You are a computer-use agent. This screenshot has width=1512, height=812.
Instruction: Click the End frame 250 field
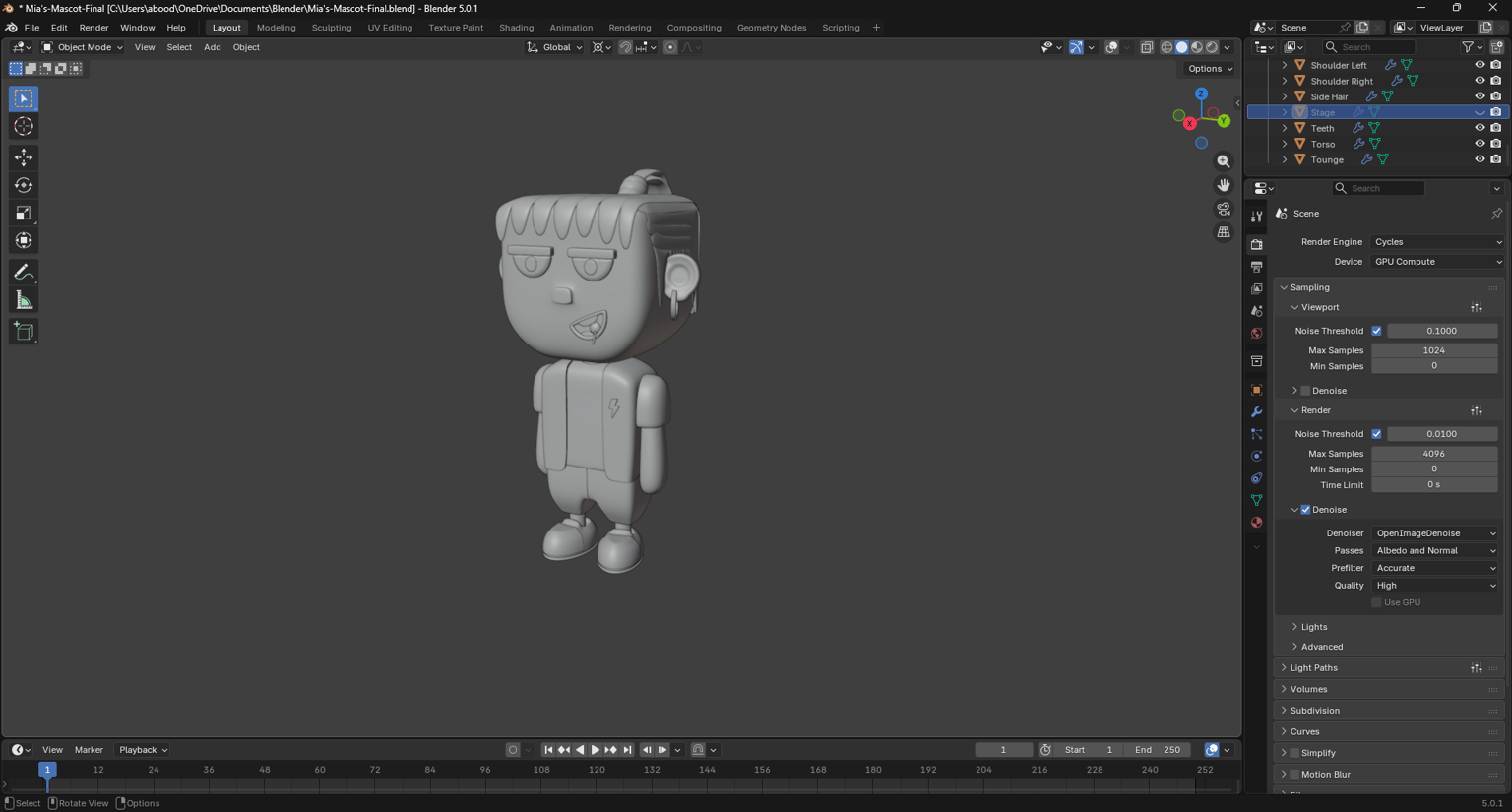pyautogui.click(x=1158, y=750)
